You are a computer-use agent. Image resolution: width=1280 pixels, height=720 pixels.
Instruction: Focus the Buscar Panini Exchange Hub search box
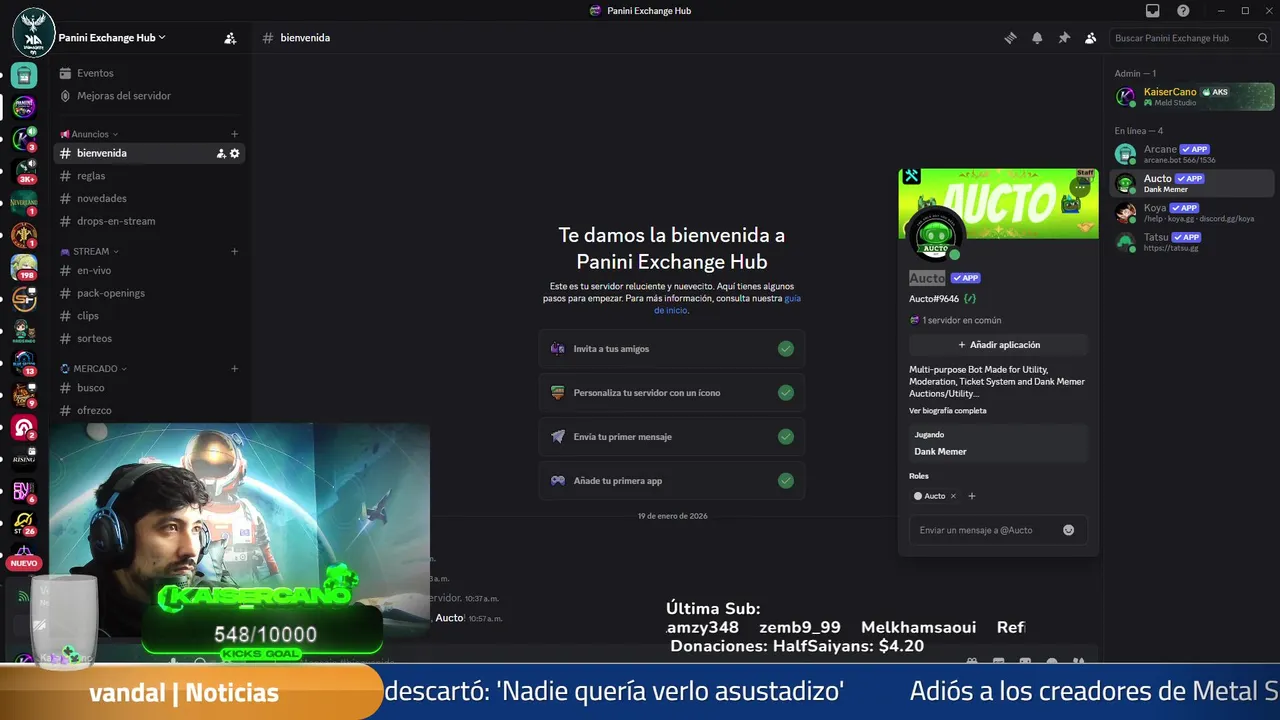coord(1190,38)
